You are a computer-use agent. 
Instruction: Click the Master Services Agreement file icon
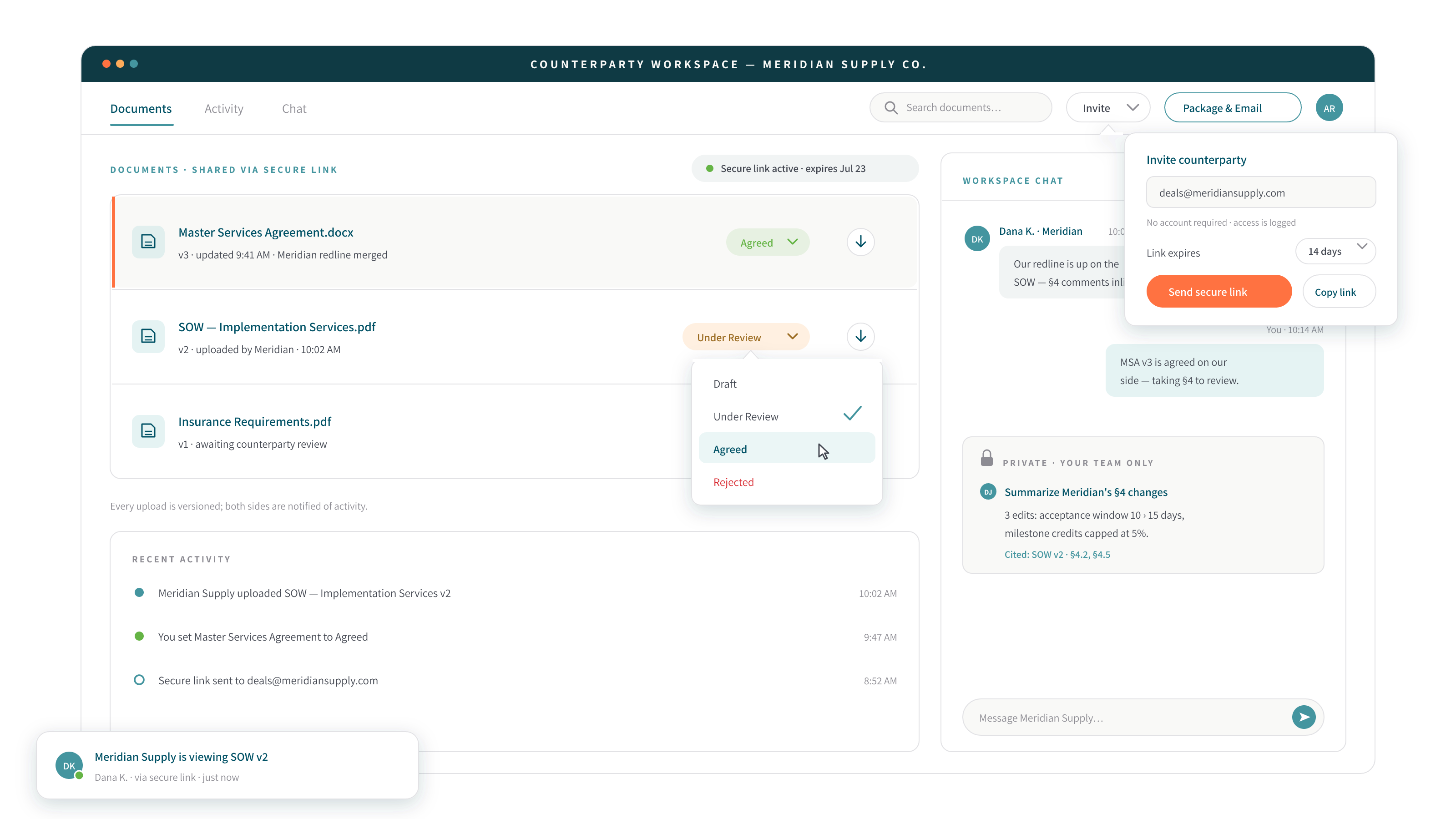click(148, 242)
